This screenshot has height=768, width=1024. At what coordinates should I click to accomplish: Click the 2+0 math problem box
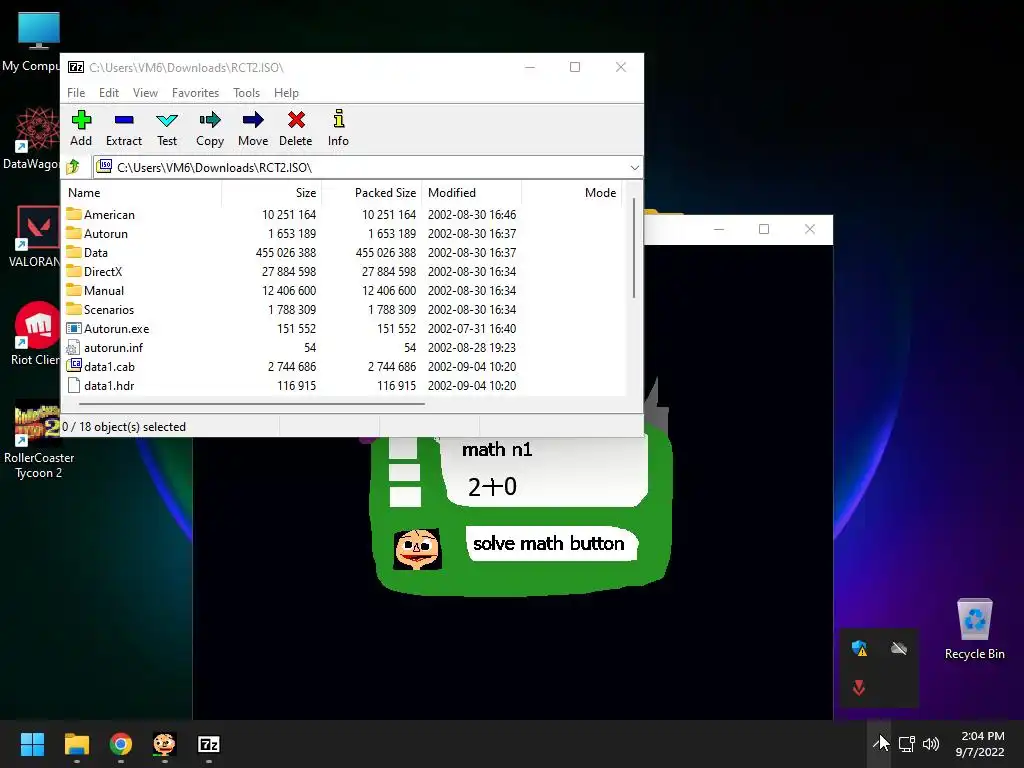point(545,470)
